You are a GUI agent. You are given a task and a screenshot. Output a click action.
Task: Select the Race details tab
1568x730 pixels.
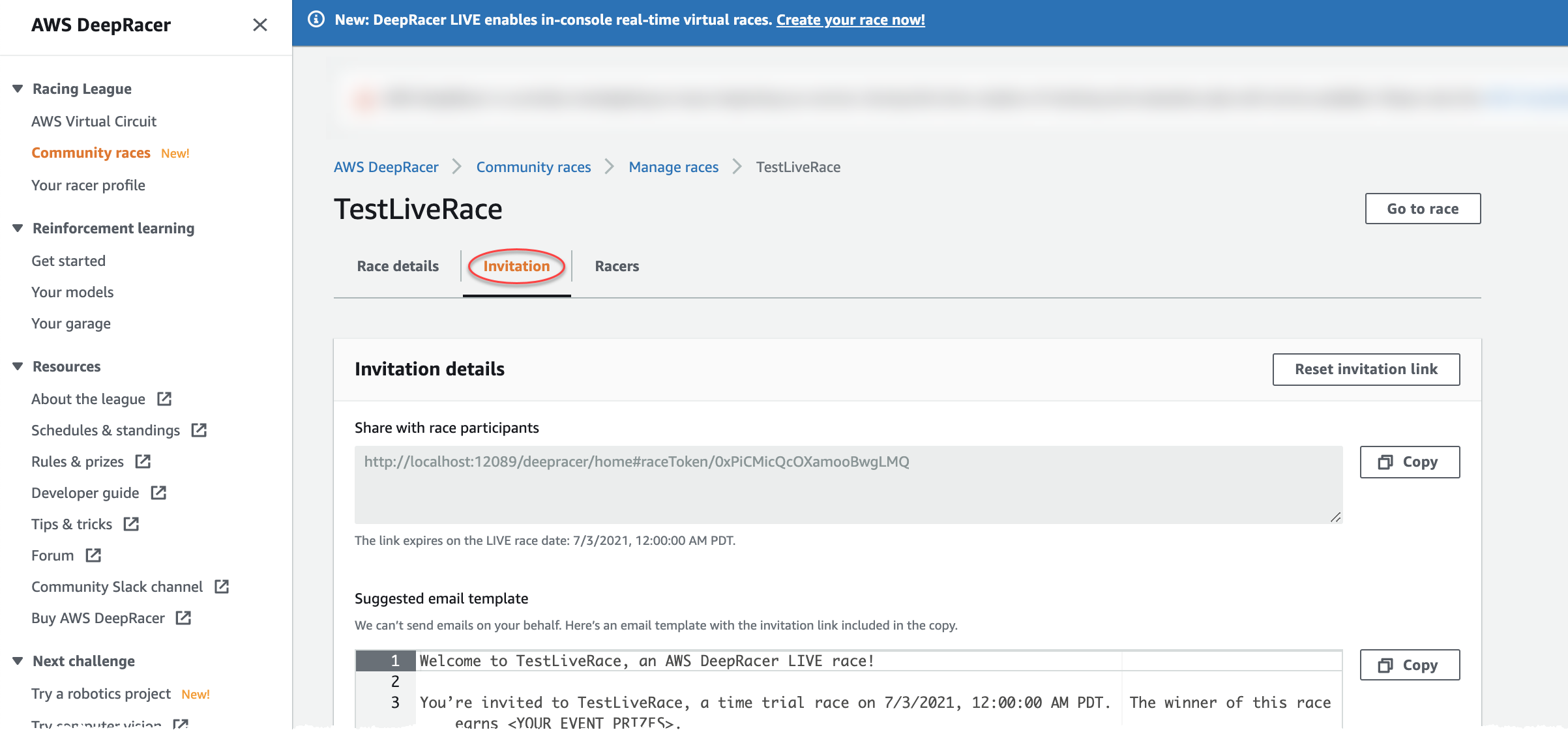(397, 265)
